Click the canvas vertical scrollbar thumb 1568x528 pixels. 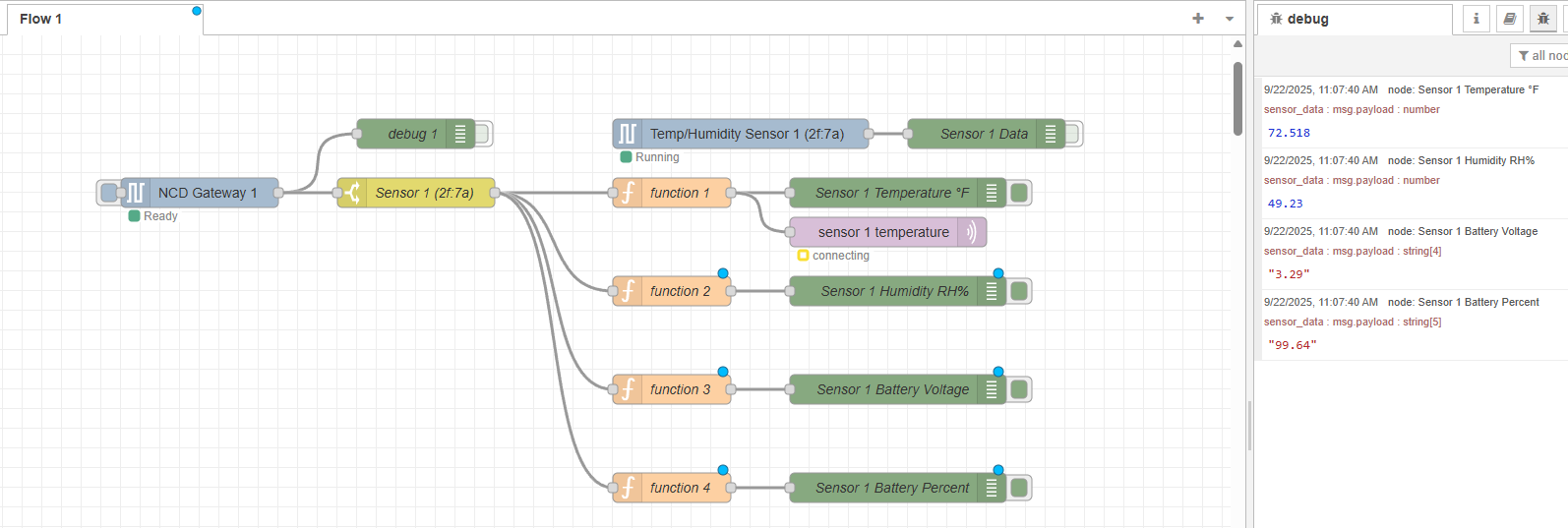tap(1237, 98)
